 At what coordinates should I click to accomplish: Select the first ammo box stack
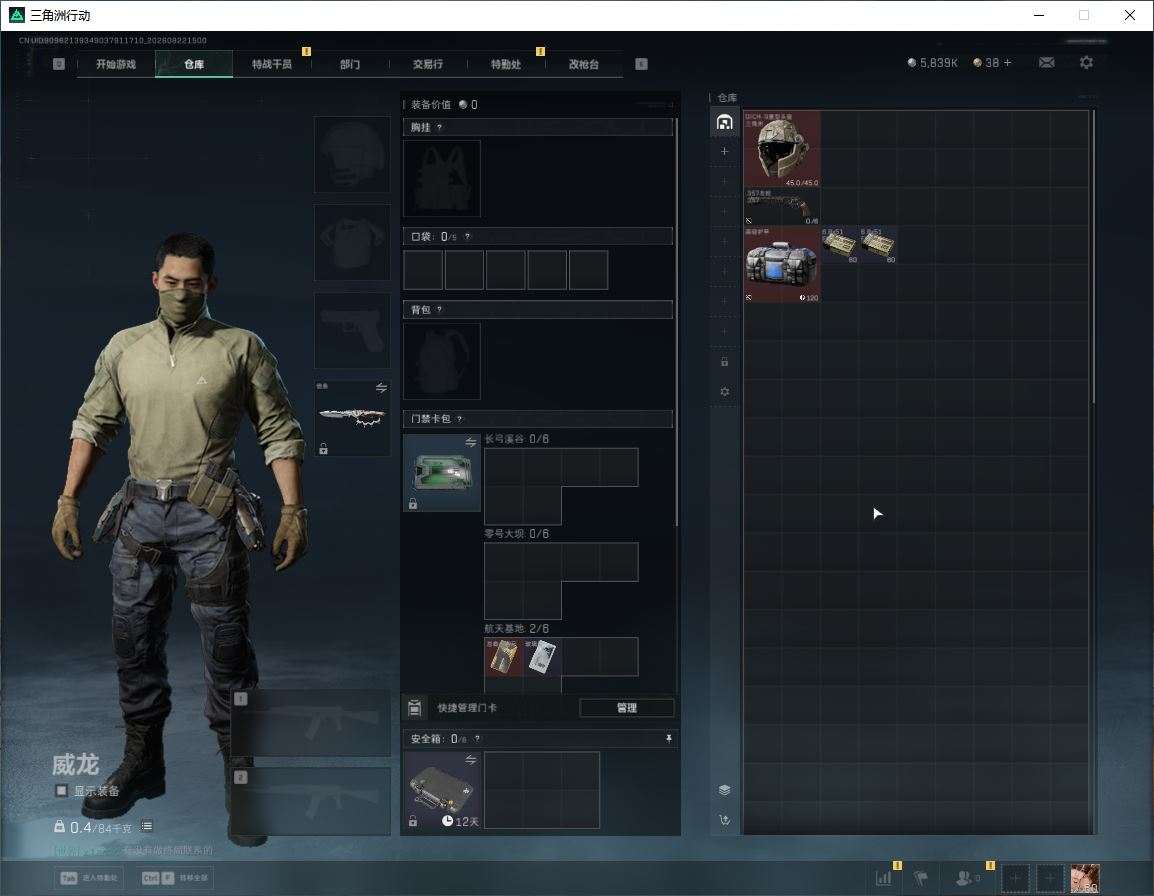coord(840,245)
